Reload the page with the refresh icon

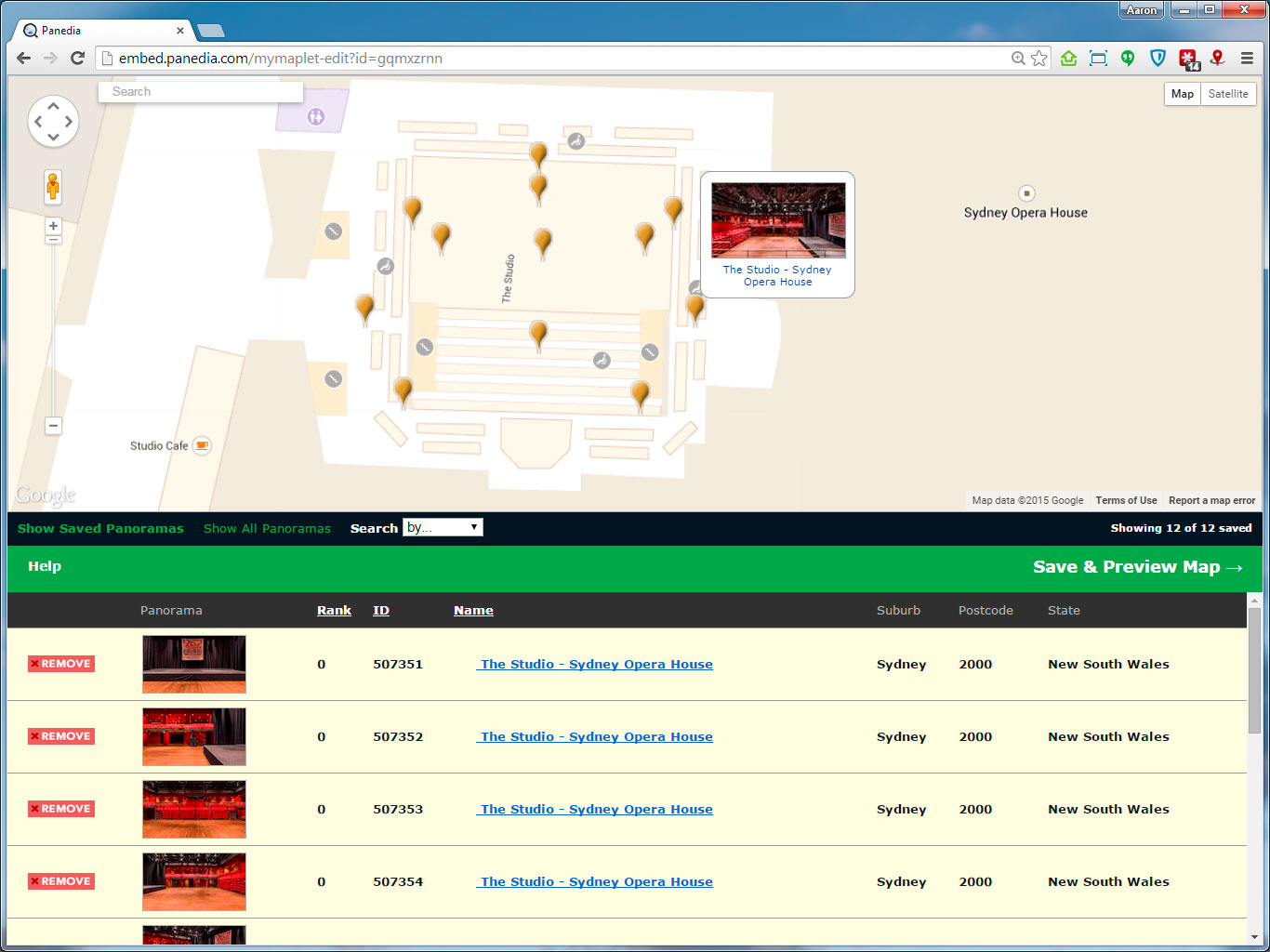pyautogui.click(x=78, y=58)
